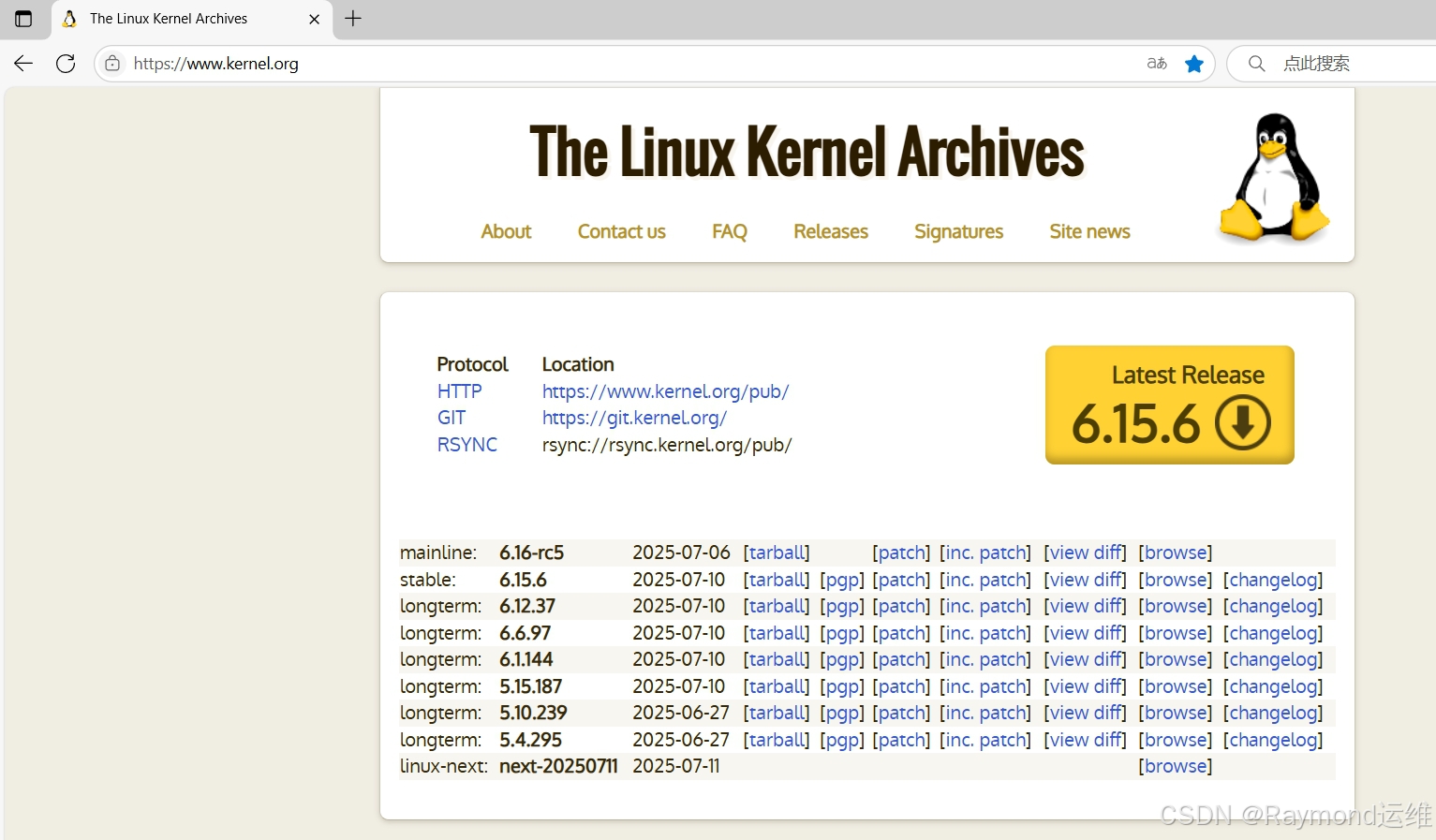Click the tab actions icon beside the tab

[23, 19]
